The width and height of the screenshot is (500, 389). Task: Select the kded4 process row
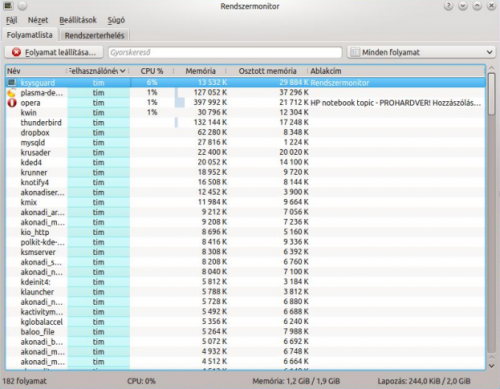[245, 162]
